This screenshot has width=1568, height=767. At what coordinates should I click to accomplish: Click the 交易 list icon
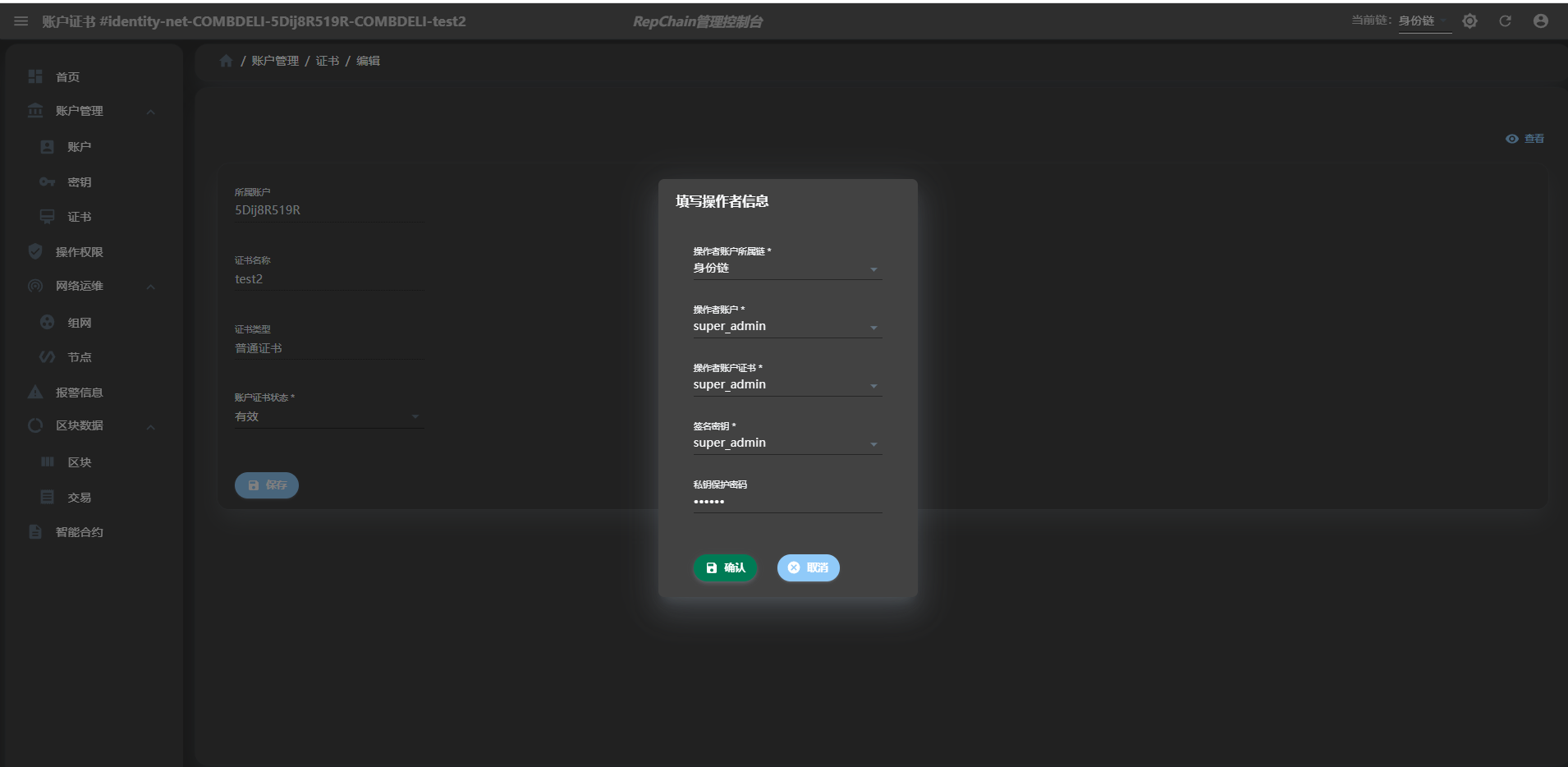point(47,497)
